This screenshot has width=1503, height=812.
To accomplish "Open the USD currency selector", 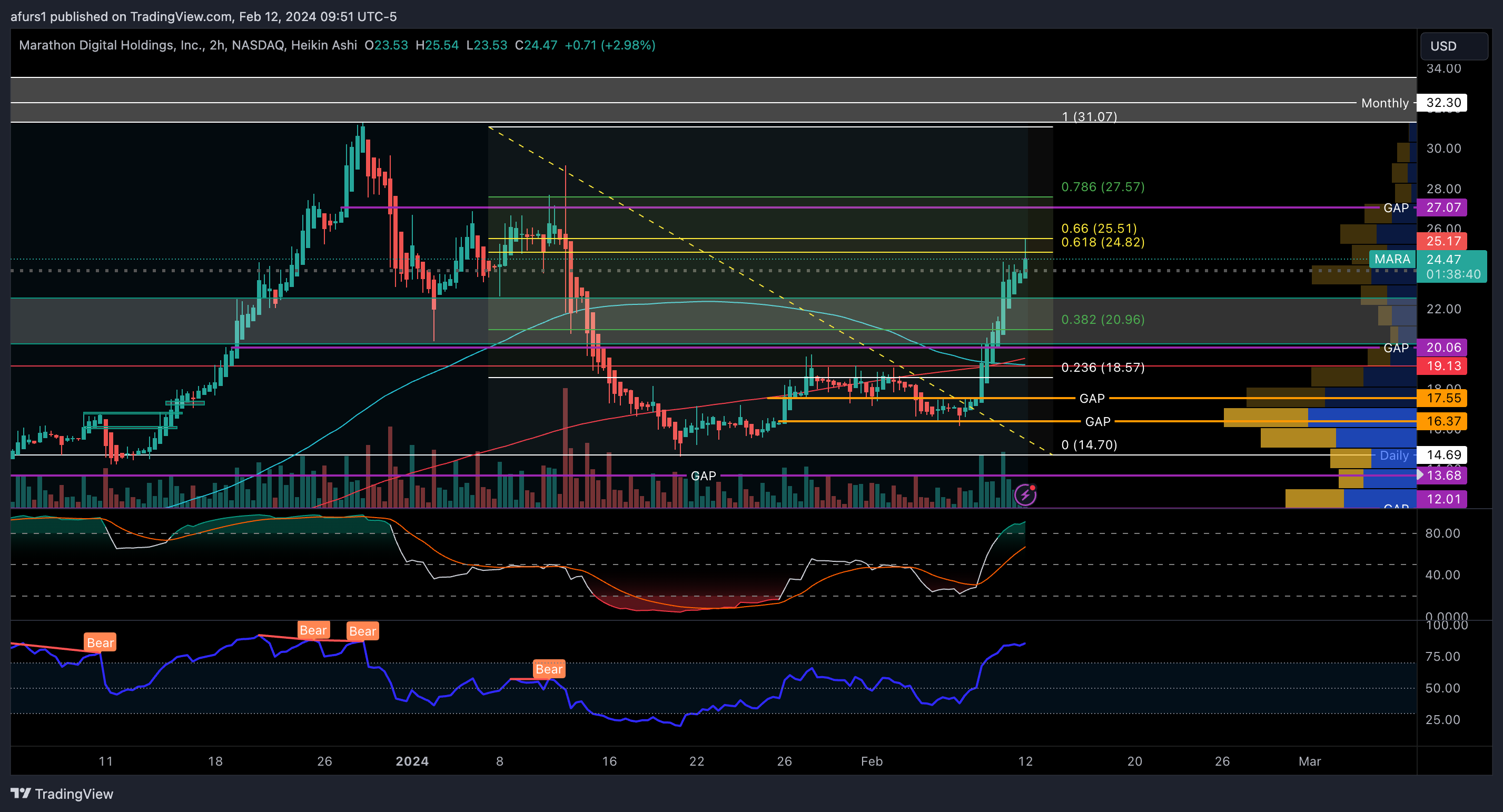I will pos(1453,46).
